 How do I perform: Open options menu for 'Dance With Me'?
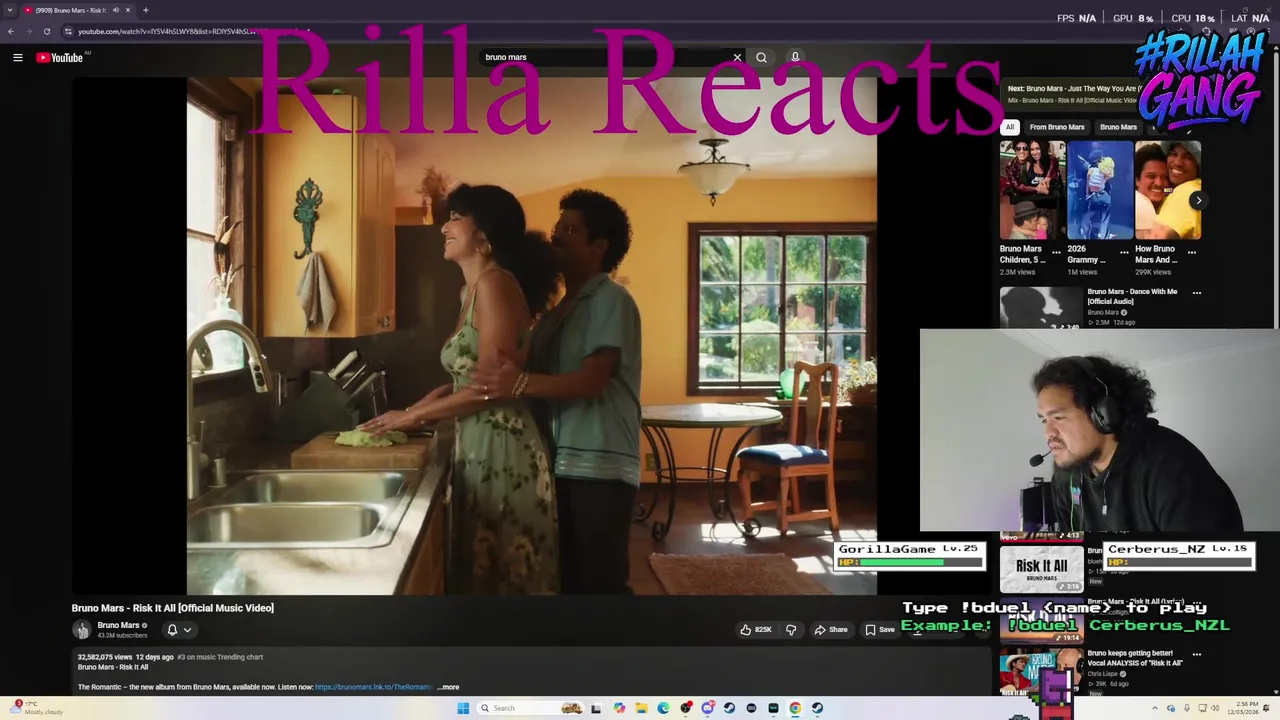(1197, 293)
